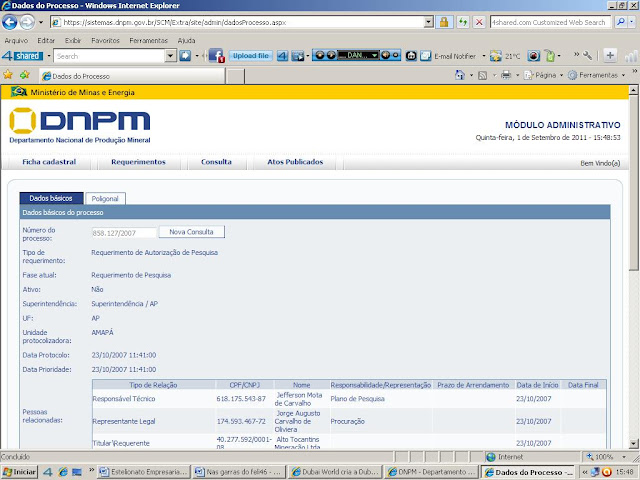The image size is (640, 480).
Task: Click the Número do processo input field
Action: point(124,233)
